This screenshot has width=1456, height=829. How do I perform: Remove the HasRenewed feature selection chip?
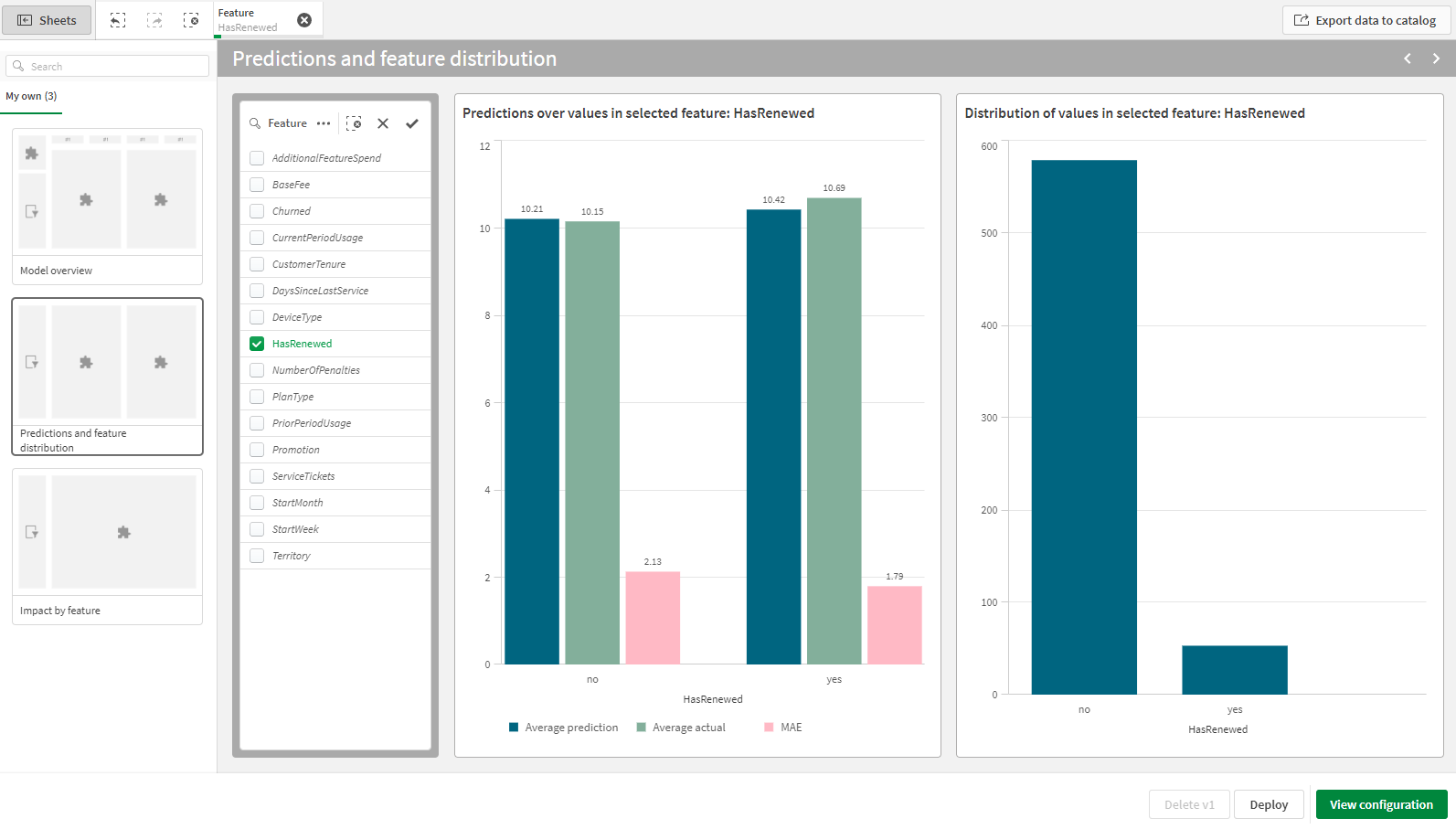[x=304, y=20]
